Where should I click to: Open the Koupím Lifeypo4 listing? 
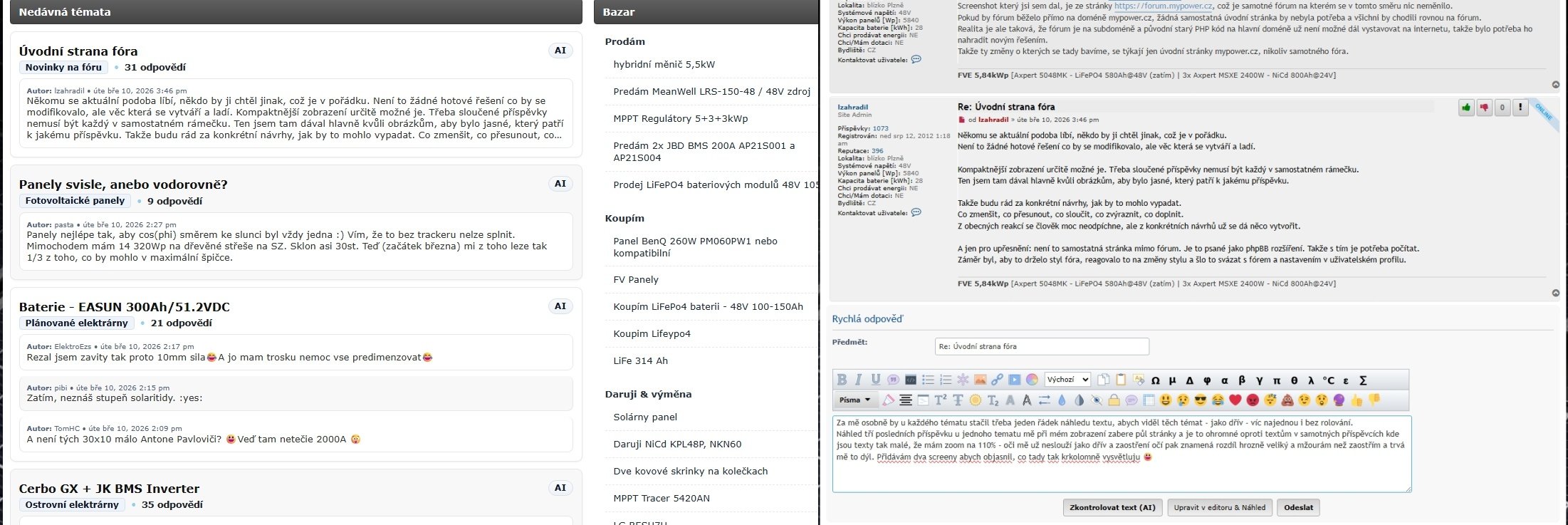point(652,333)
